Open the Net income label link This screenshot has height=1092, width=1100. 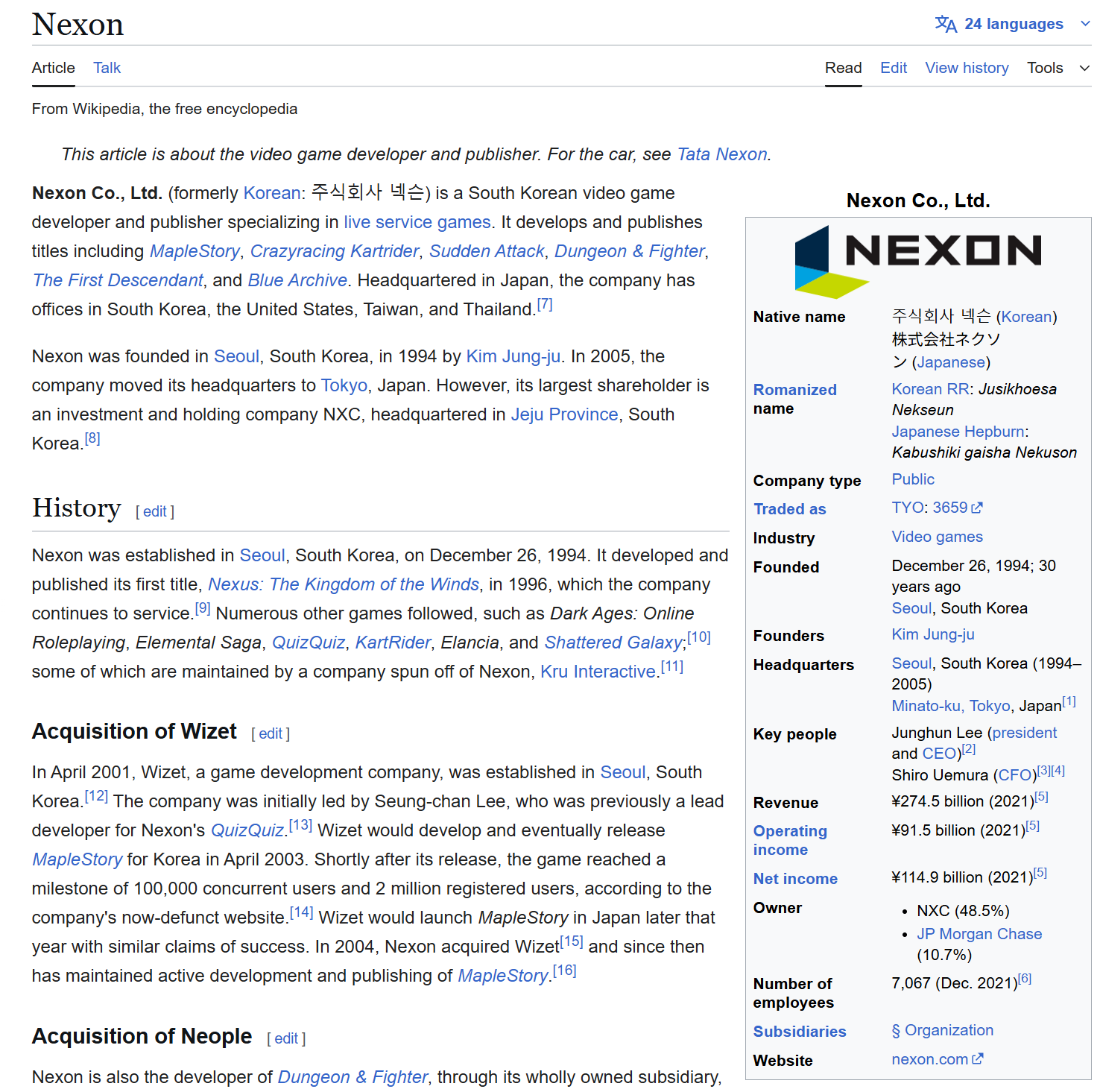[x=795, y=879]
